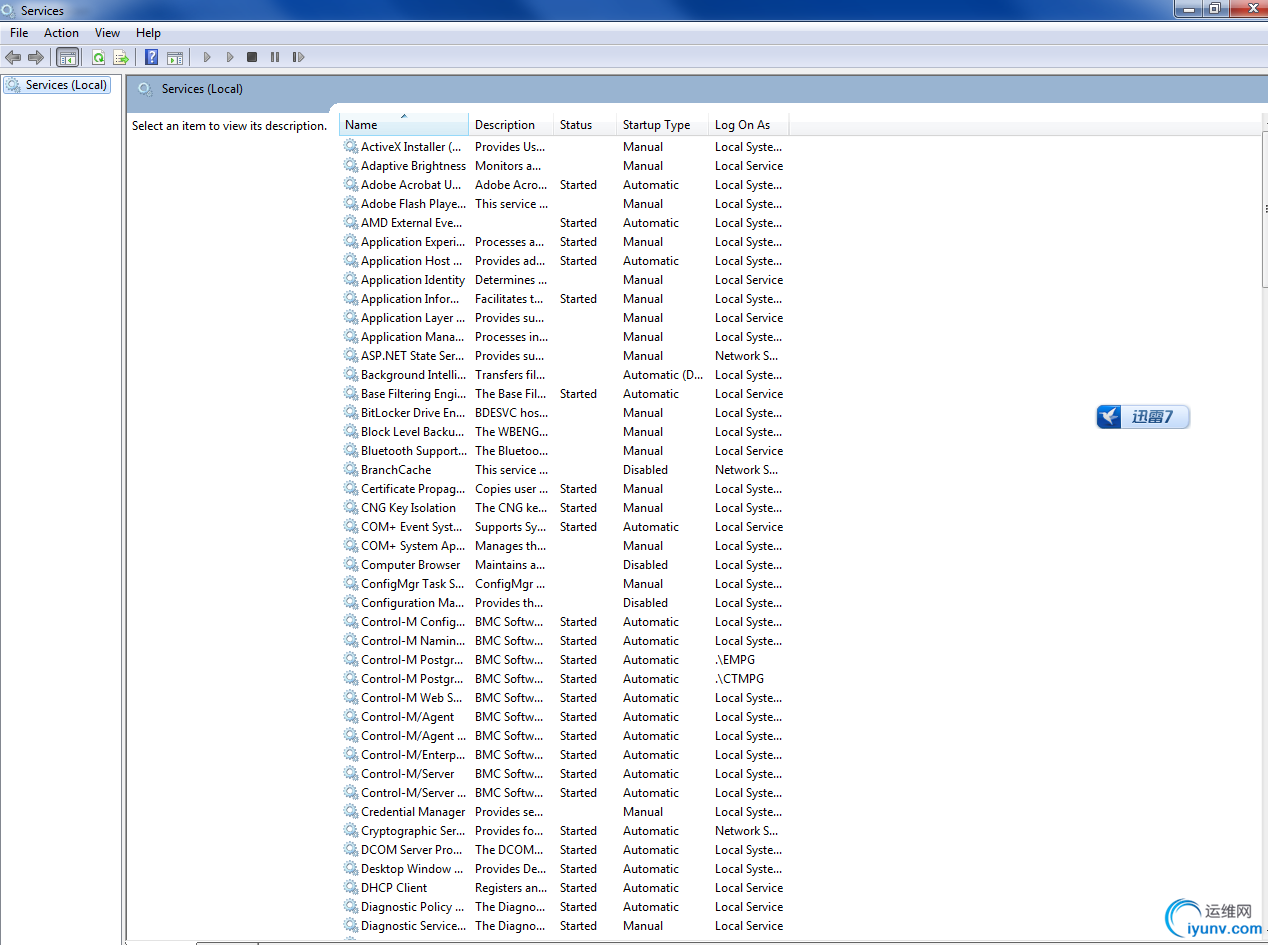
Task: Select the Application Host service name
Action: coord(412,260)
